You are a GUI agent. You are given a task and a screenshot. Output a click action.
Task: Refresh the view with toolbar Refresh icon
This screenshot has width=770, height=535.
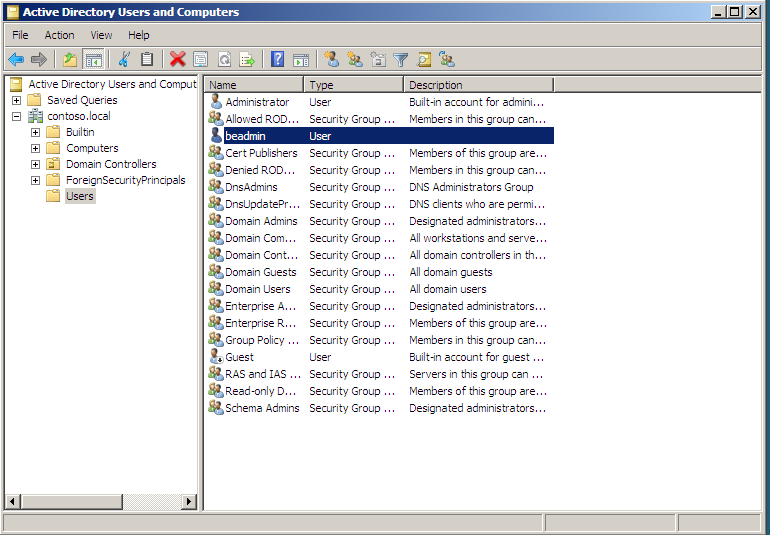coord(224,60)
